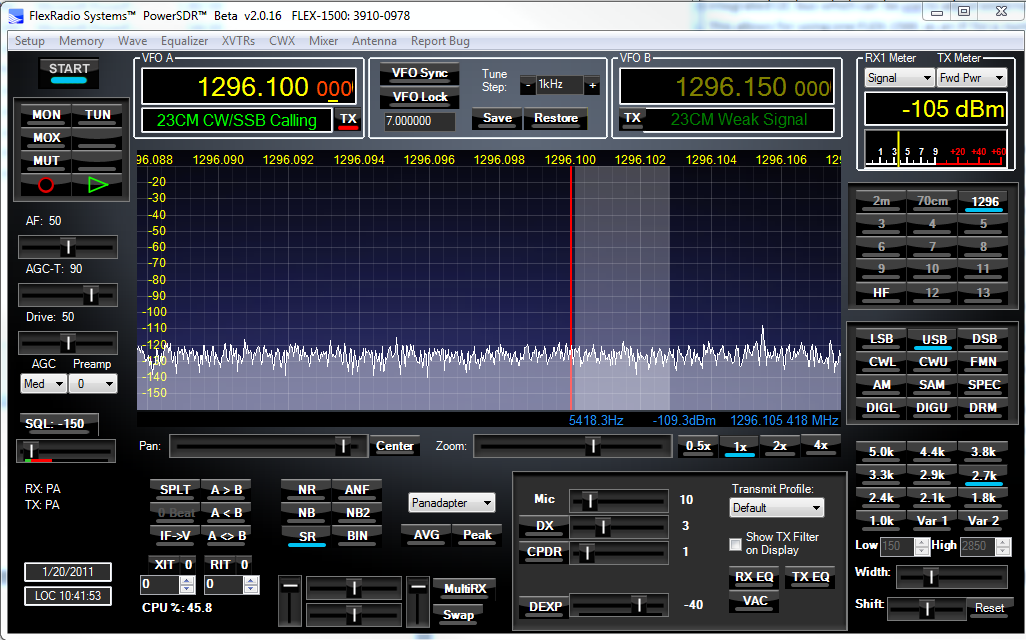Open the RX1 Meter Signal dropdown

(899, 78)
